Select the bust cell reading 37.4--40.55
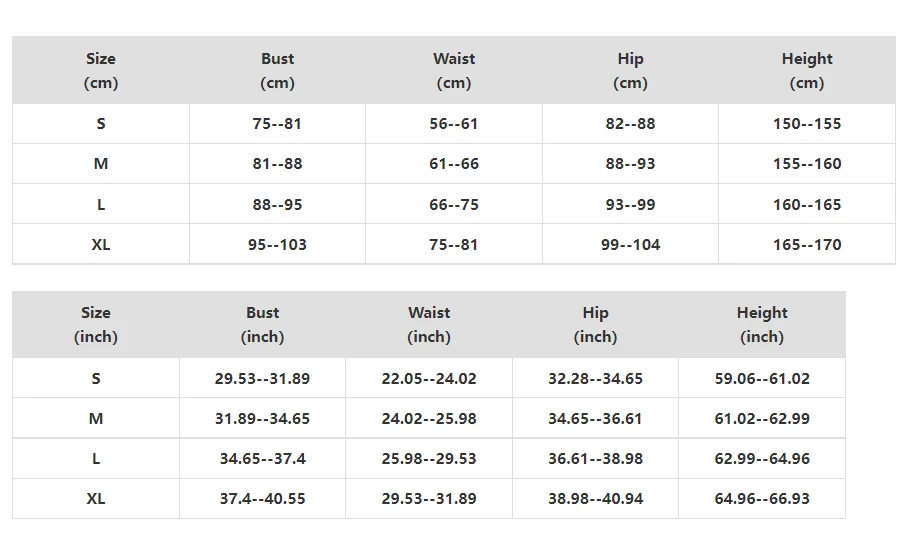 [x=262, y=499]
